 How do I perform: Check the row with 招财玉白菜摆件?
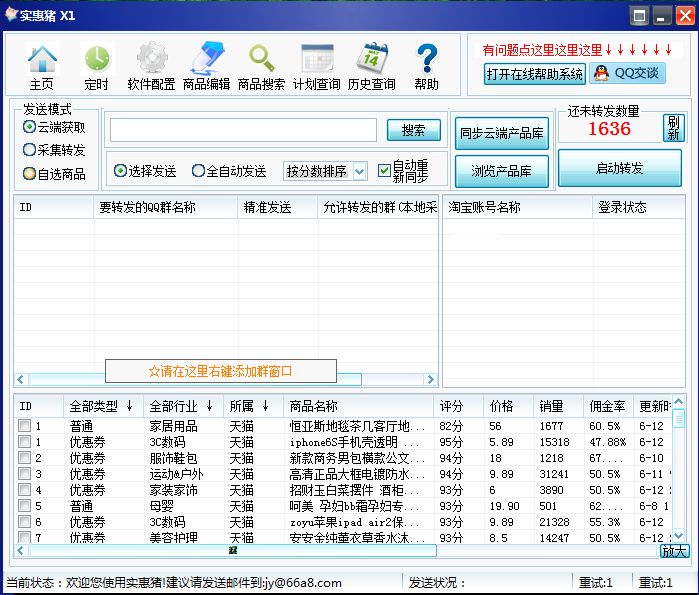click(25, 490)
